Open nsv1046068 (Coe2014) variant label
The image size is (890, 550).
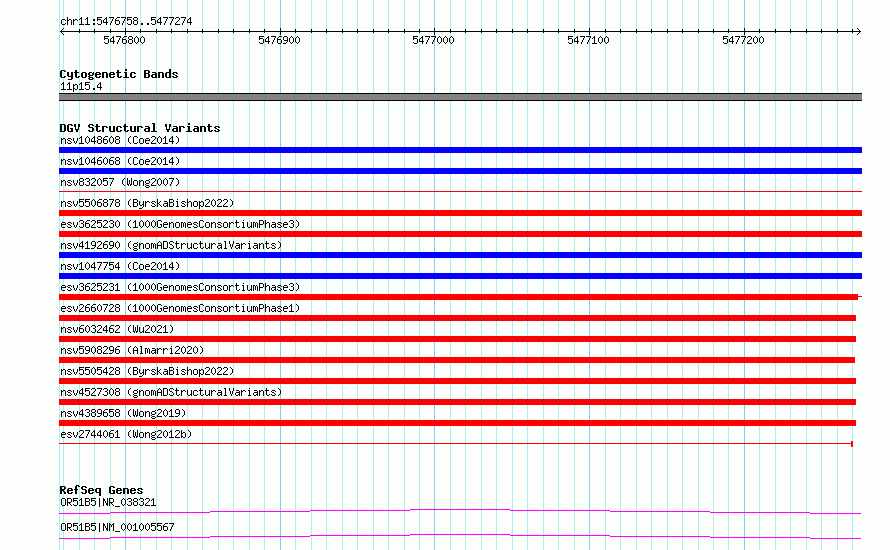pos(120,161)
